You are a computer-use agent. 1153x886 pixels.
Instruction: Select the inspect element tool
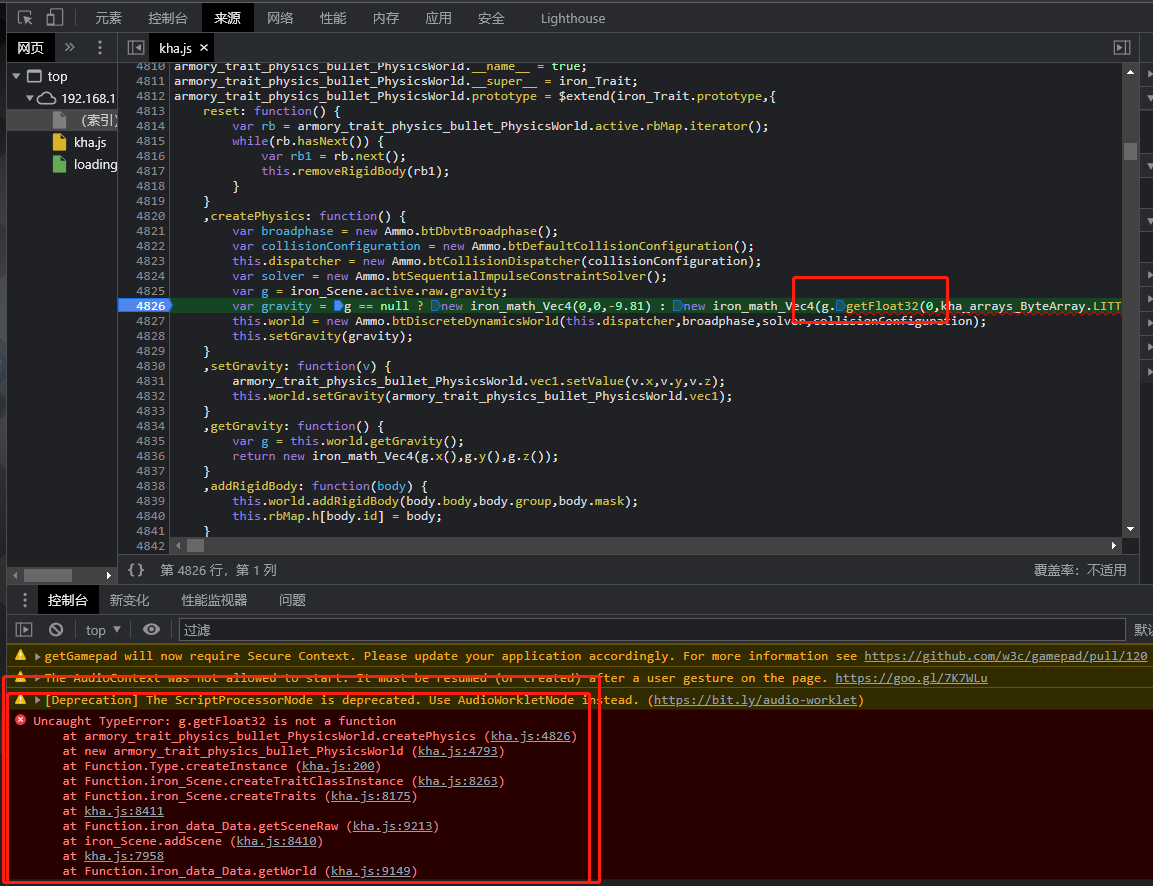point(25,17)
